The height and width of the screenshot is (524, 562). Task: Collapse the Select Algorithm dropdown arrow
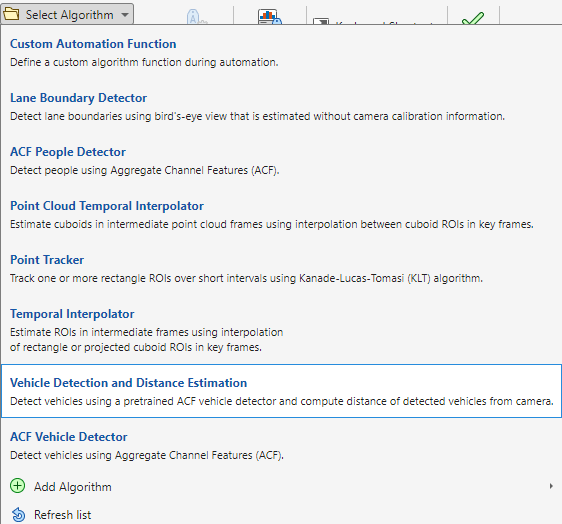125,15
